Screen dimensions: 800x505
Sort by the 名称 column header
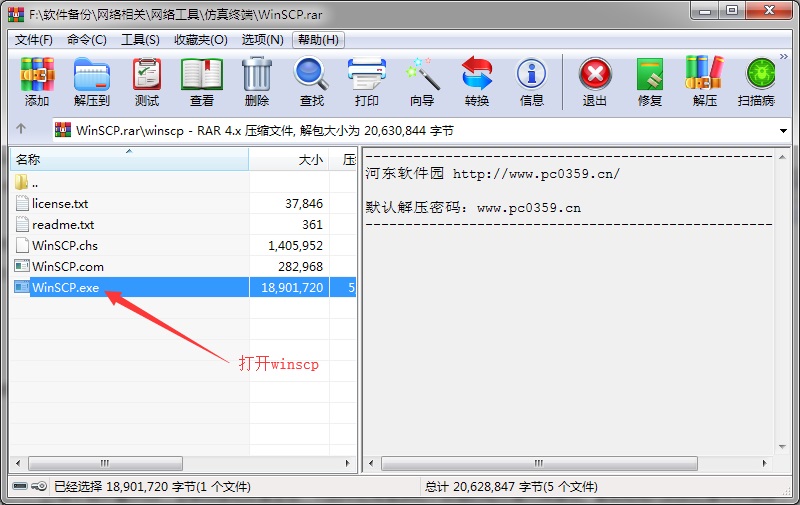click(130, 160)
